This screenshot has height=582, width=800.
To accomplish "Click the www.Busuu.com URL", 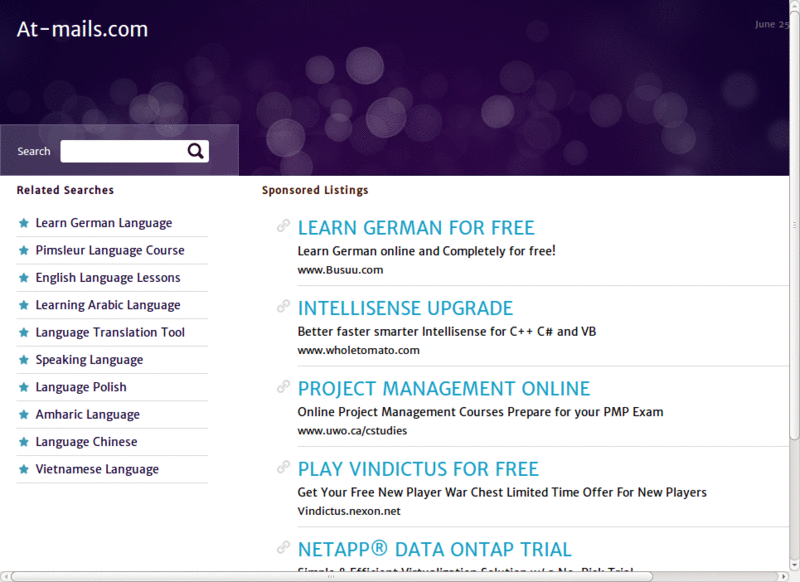I will (340, 270).
